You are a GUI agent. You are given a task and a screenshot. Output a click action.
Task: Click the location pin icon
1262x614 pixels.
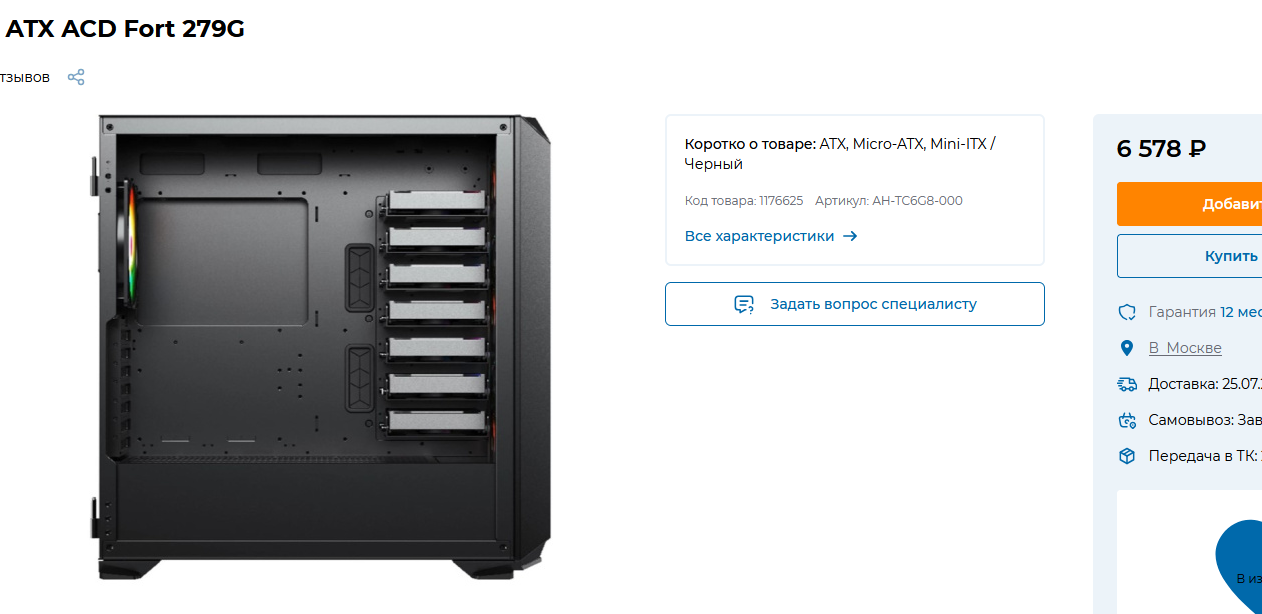(1127, 348)
